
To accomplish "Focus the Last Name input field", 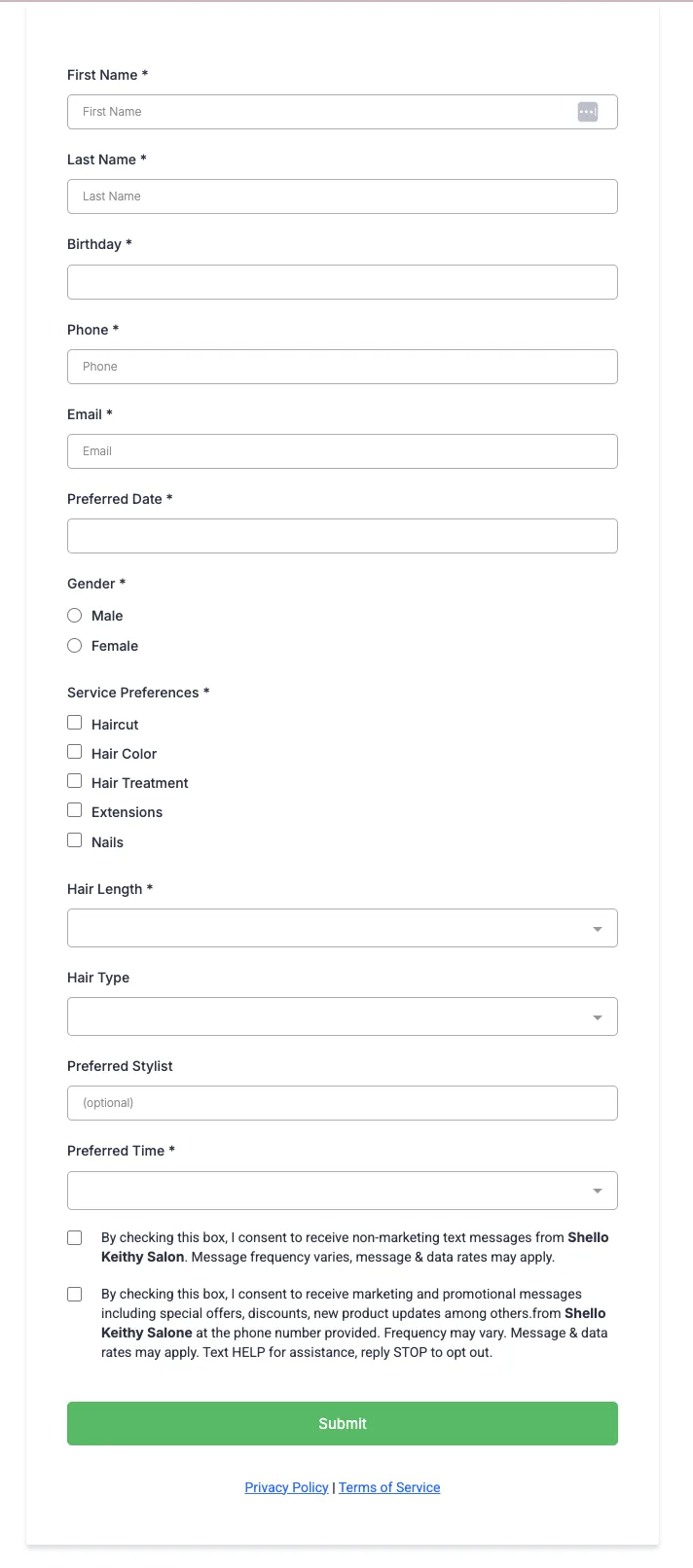I will (x=343, y=196).
